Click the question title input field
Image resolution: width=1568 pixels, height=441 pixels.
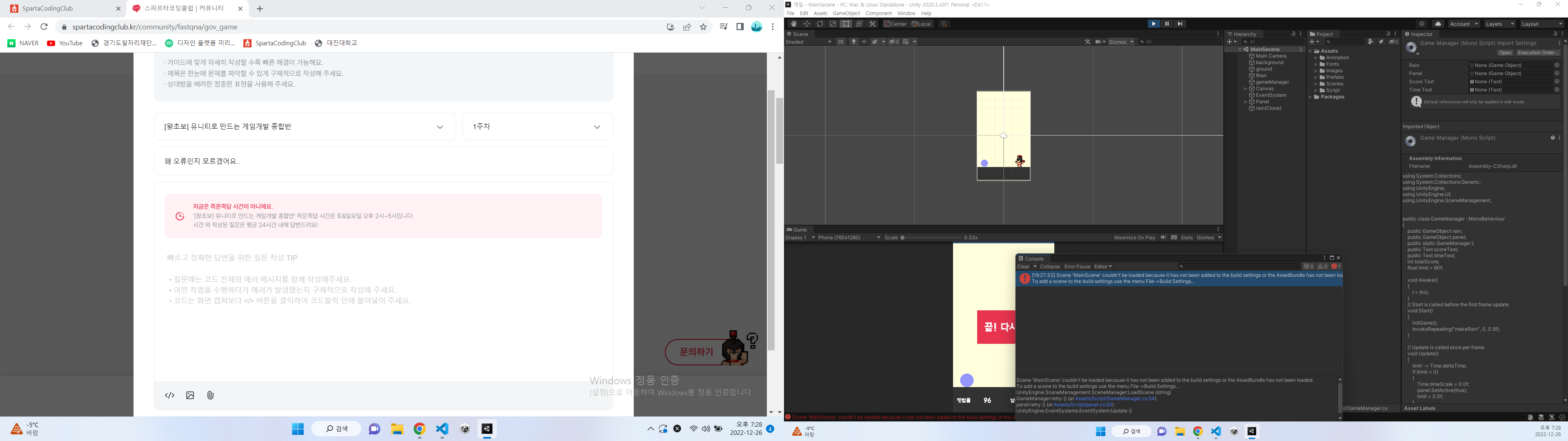tap(383, 161)
